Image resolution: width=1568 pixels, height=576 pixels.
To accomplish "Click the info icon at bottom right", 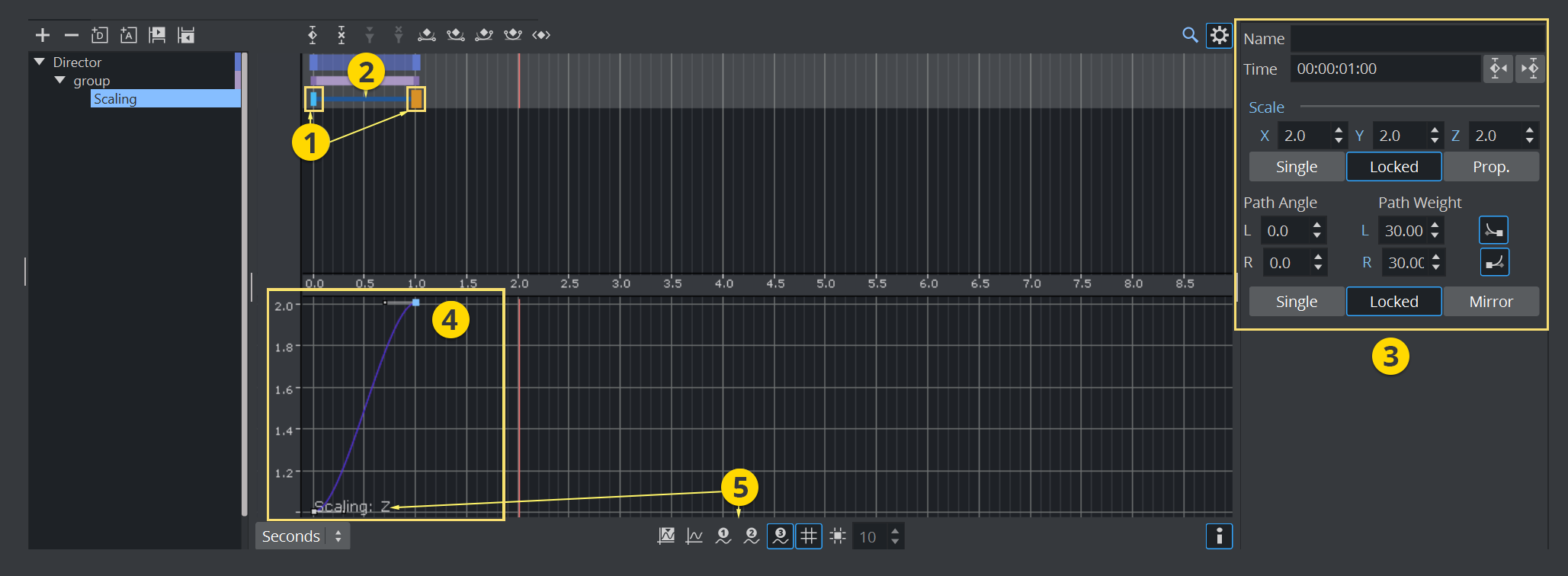I will pos(1219,536).
